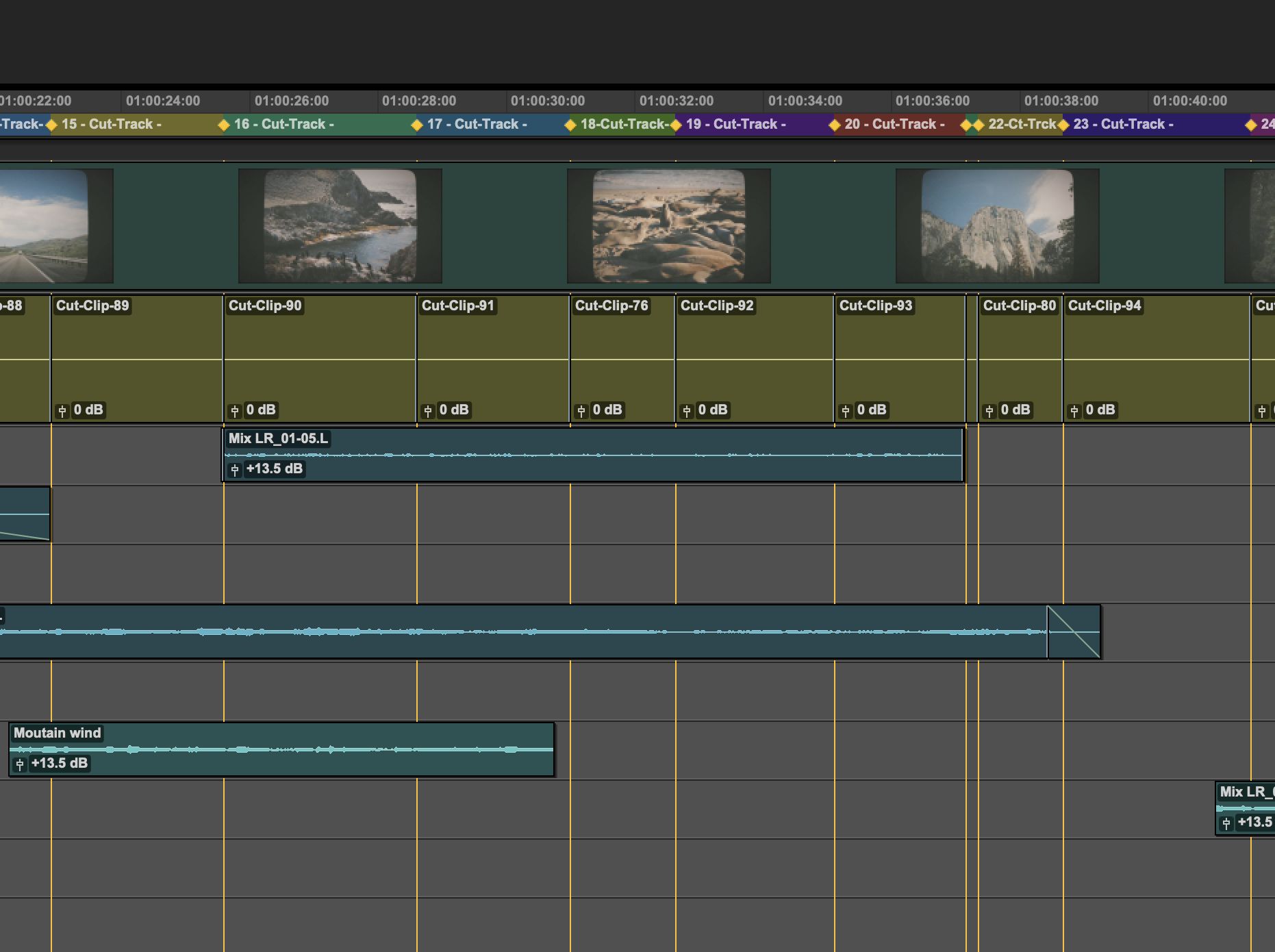
Task: Click the 0 dB value on Cut-Clip-94
Action: click(1100, 410)
